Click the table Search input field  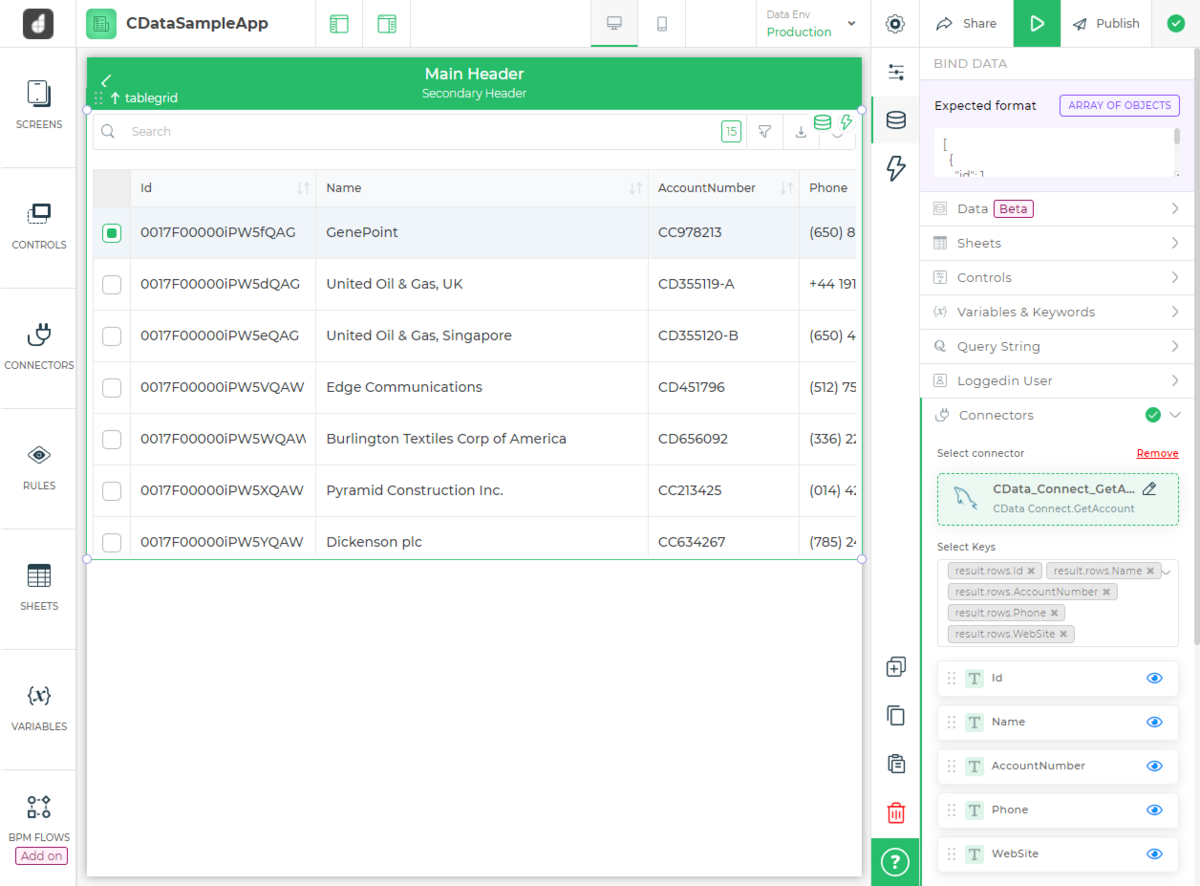pyautogui.click(x=420, y=131)
